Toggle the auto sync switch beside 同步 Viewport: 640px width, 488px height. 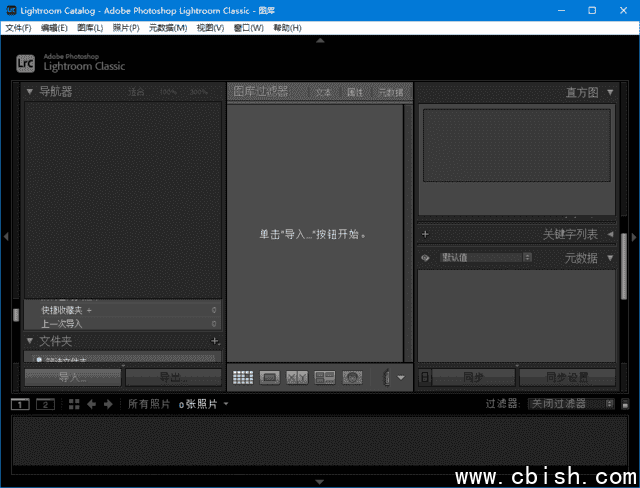pos(425,377)
